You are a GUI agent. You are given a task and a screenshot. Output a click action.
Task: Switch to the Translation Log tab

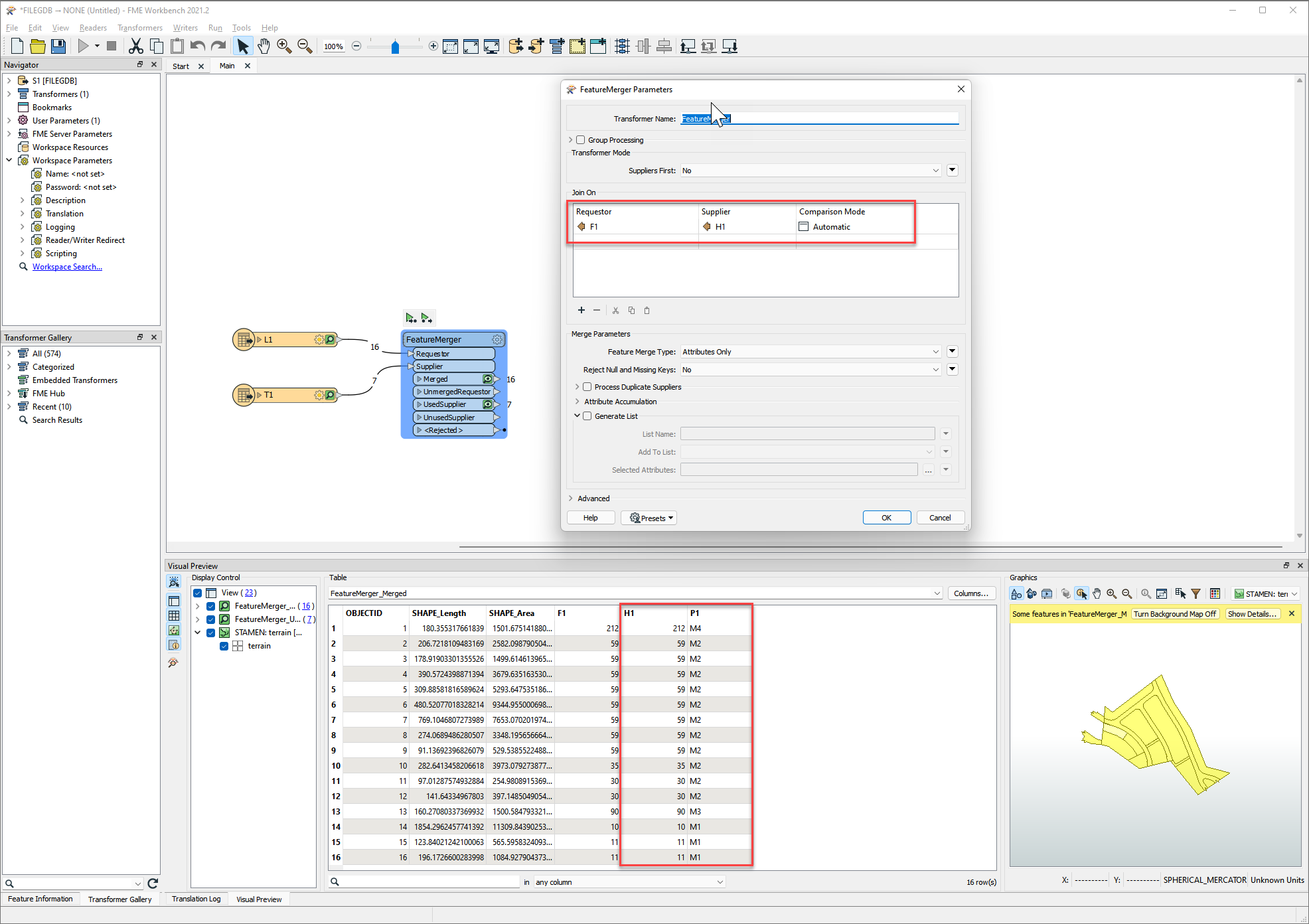(x=196, y=899)
